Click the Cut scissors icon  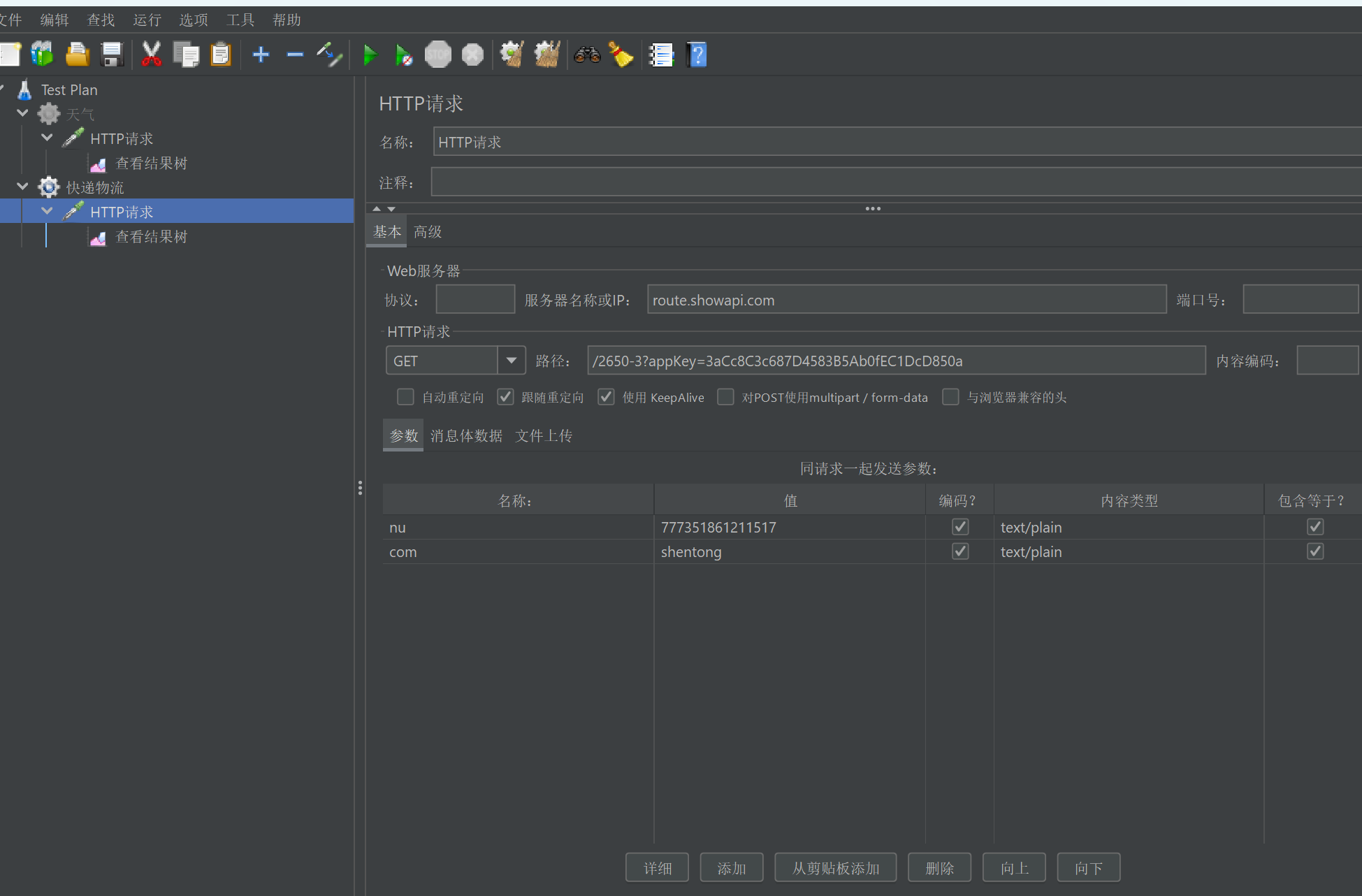coord(151,55)
